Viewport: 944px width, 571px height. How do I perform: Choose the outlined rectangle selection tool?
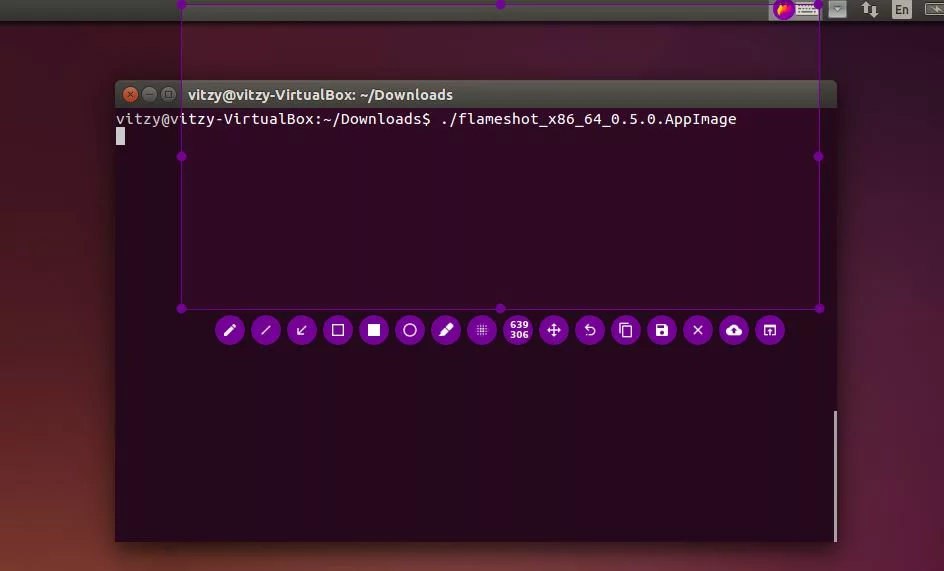[x=338, y=330]
